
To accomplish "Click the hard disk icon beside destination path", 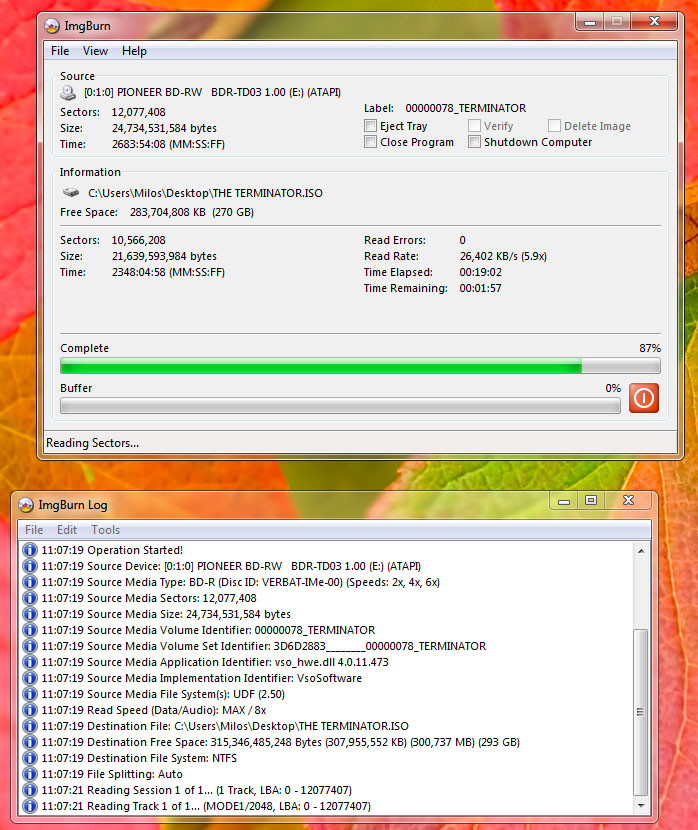I will 71,192.
